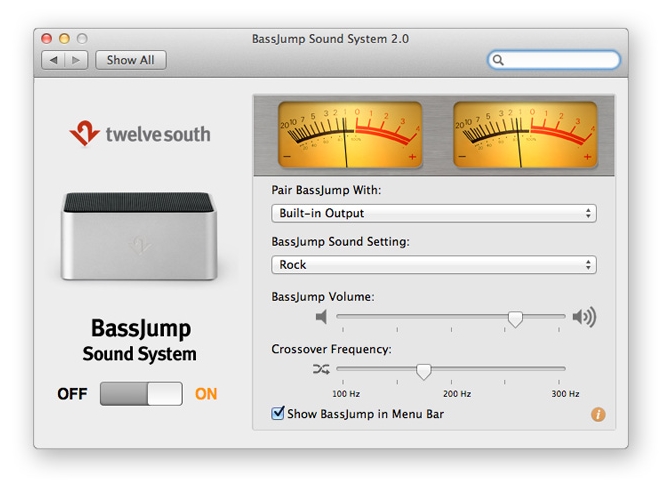
Task: Expand the BassJump Sound Setting dropdown
Action: [433, 265]
